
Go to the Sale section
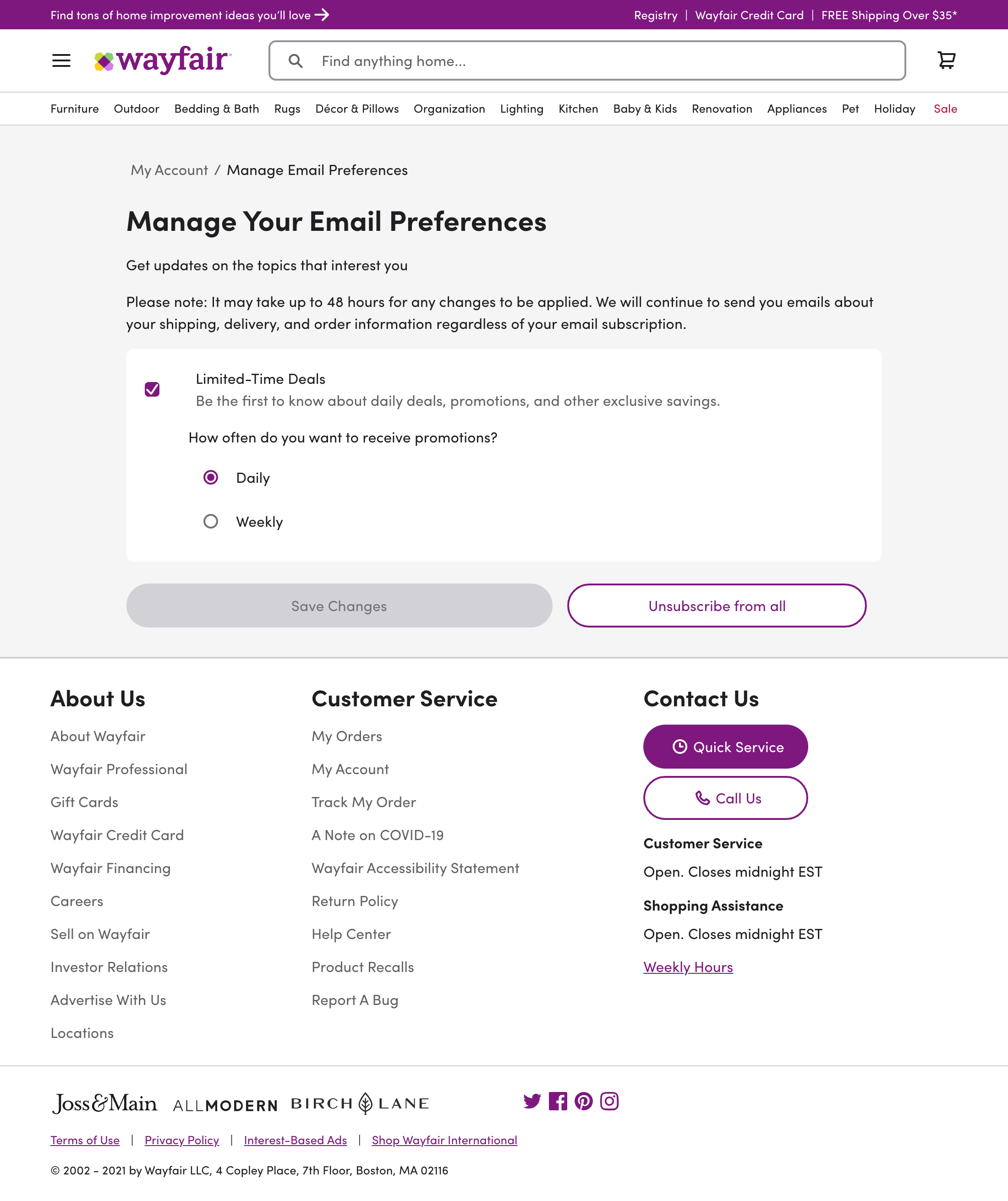(x=945, y=109)
